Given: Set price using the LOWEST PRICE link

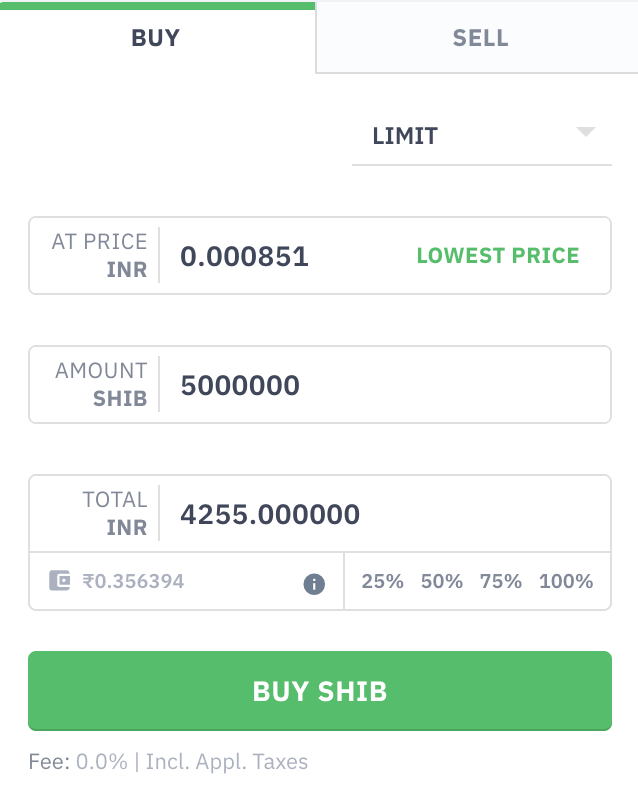Looking at the screenshot, I should 498,256.
